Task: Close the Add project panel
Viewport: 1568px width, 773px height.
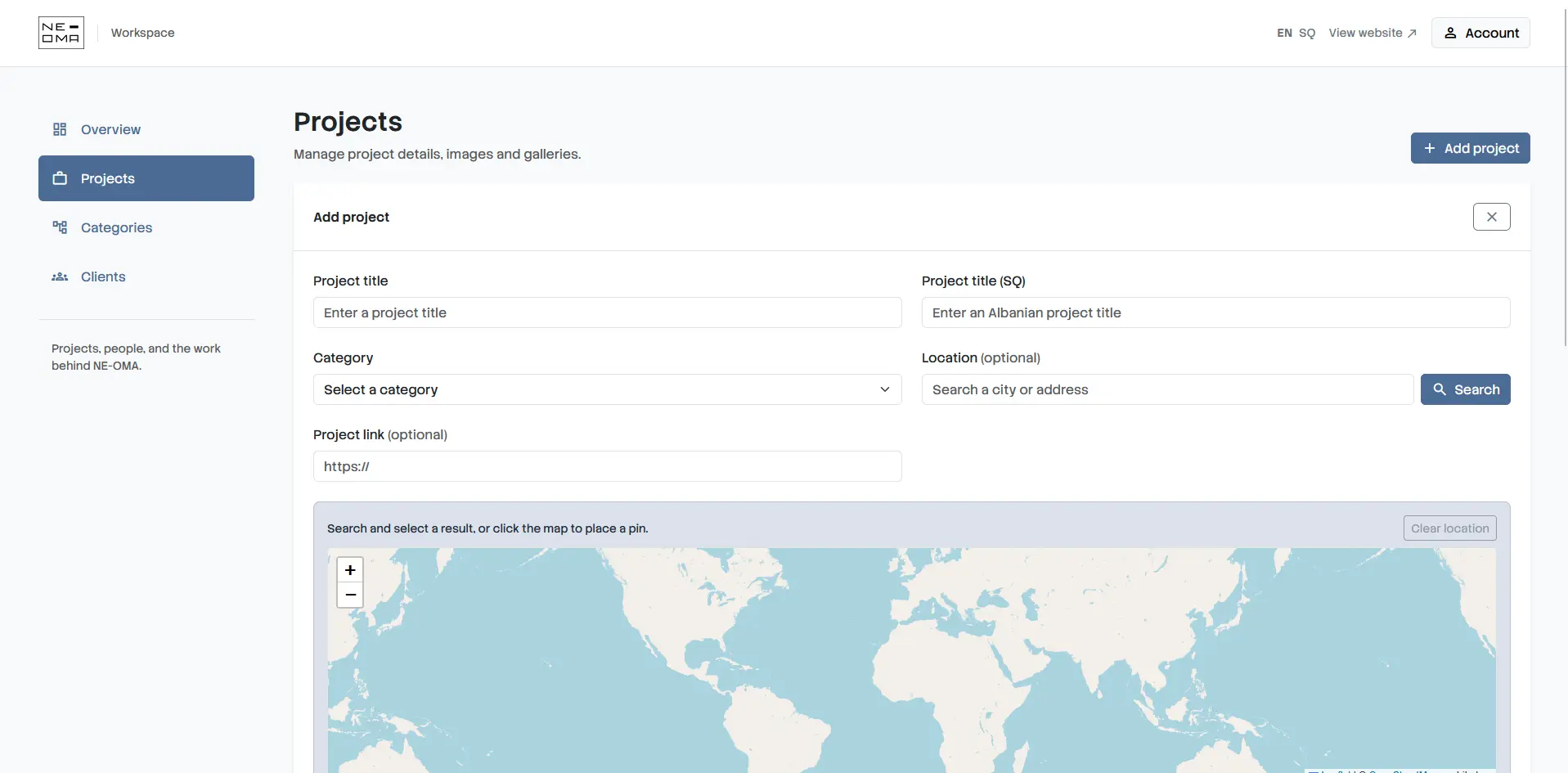Action: pyautogui.click(x=1491, y=217)
